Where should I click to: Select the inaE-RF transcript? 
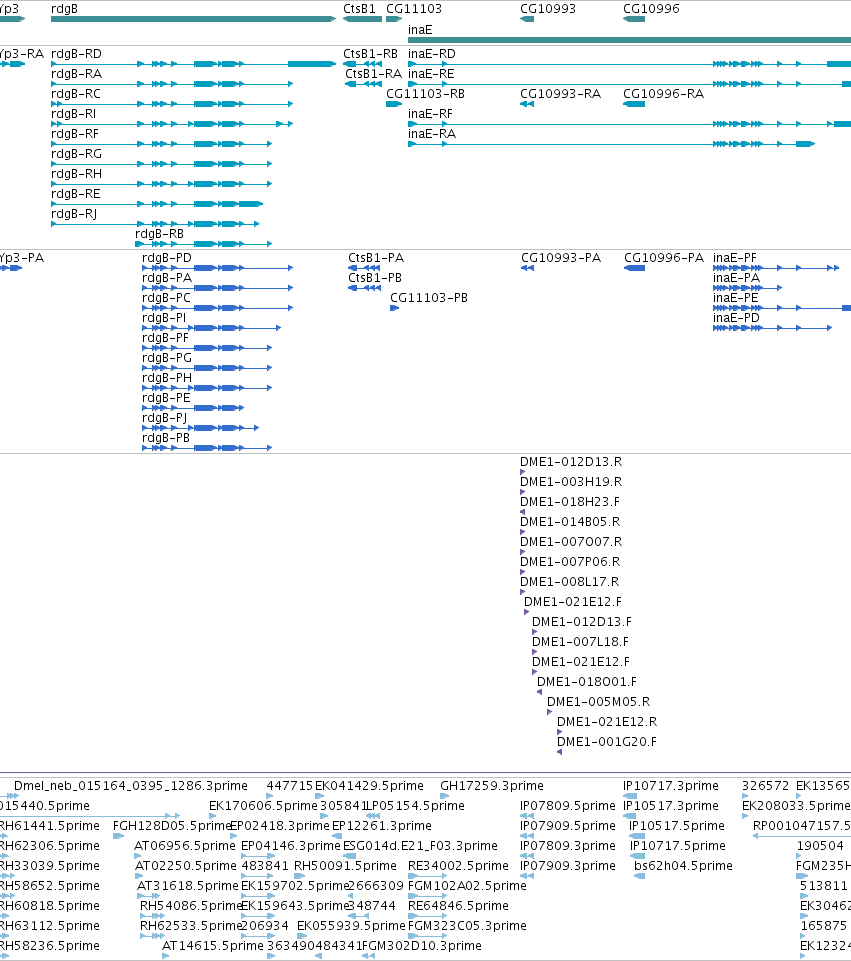(629, 124)
